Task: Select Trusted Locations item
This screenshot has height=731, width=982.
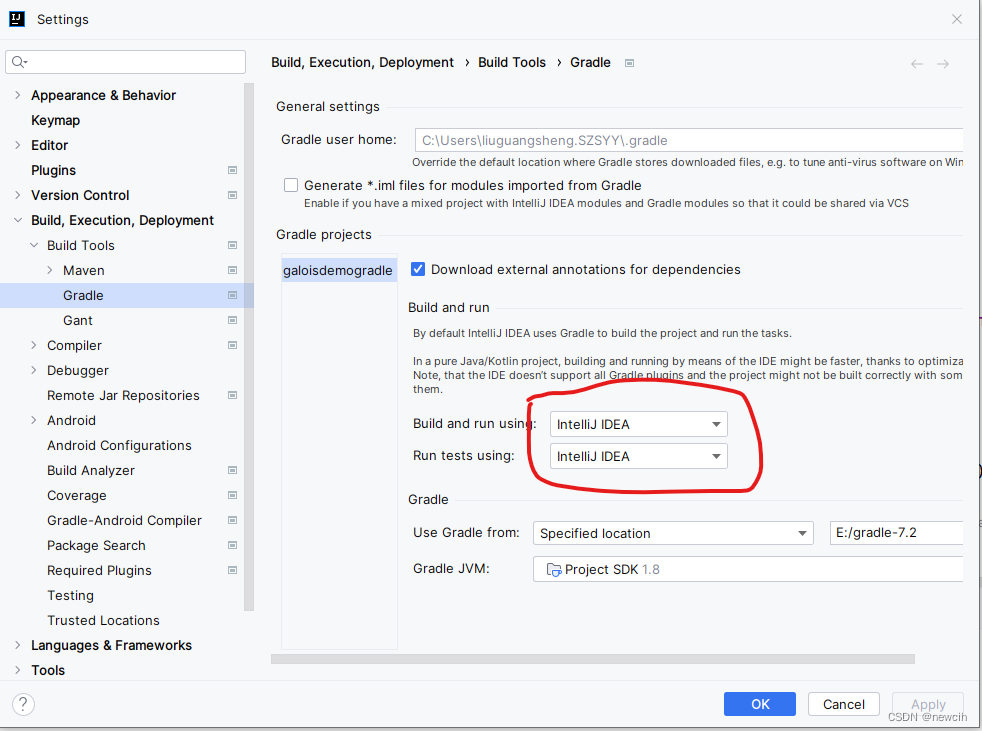Action: point(103,621)
